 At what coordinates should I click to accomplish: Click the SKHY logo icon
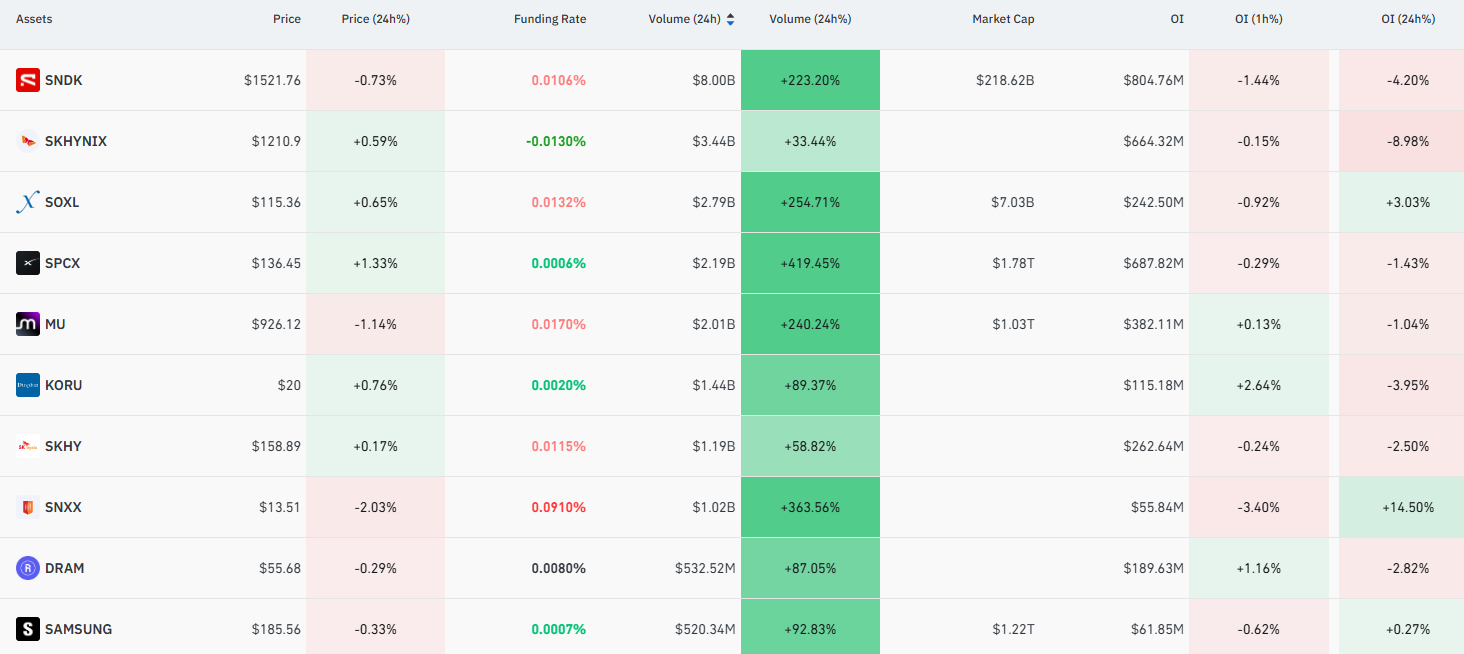click(28, 446)
